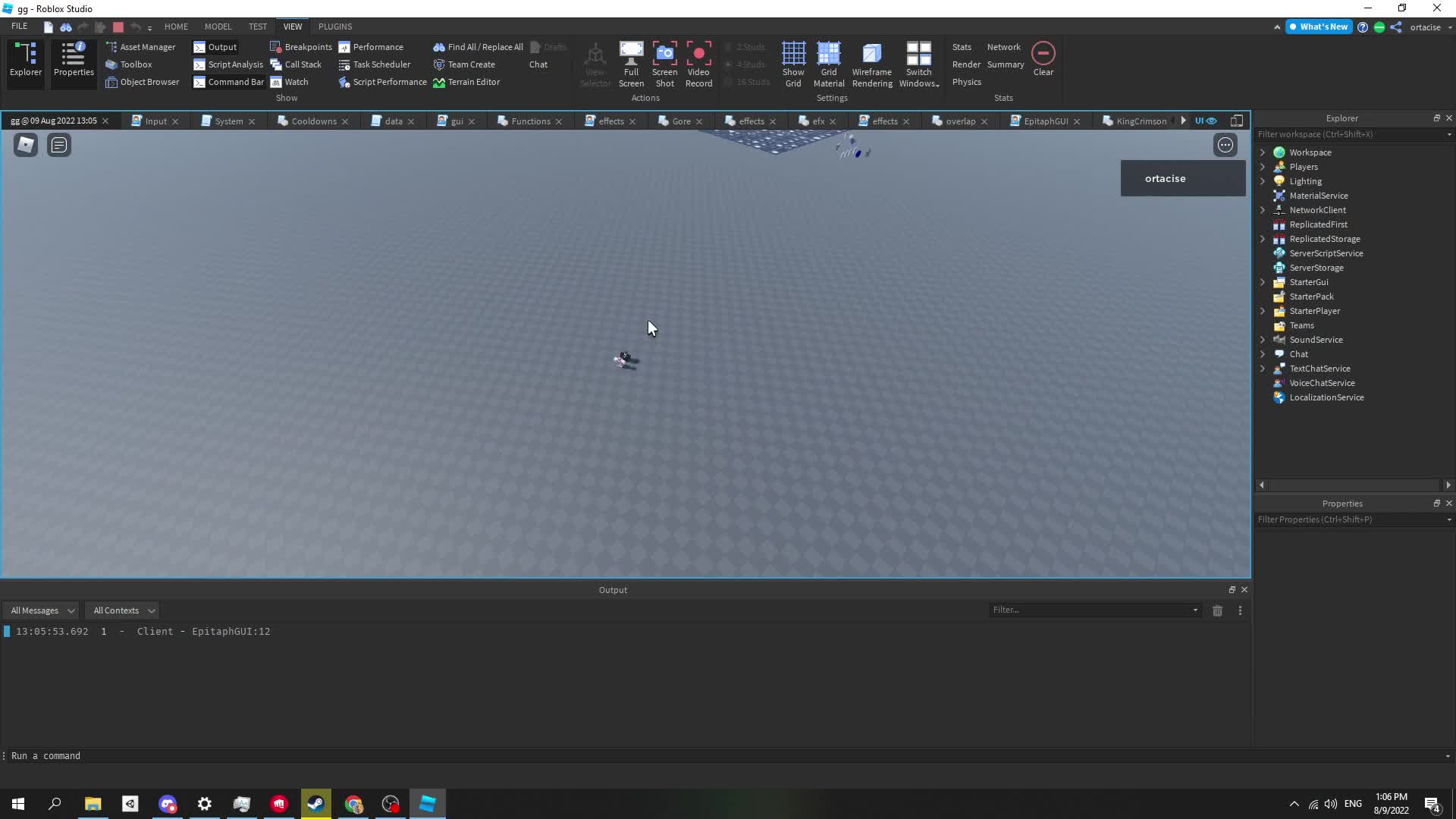
Task: Click the What's New button
Action: tap(1318, 27)
